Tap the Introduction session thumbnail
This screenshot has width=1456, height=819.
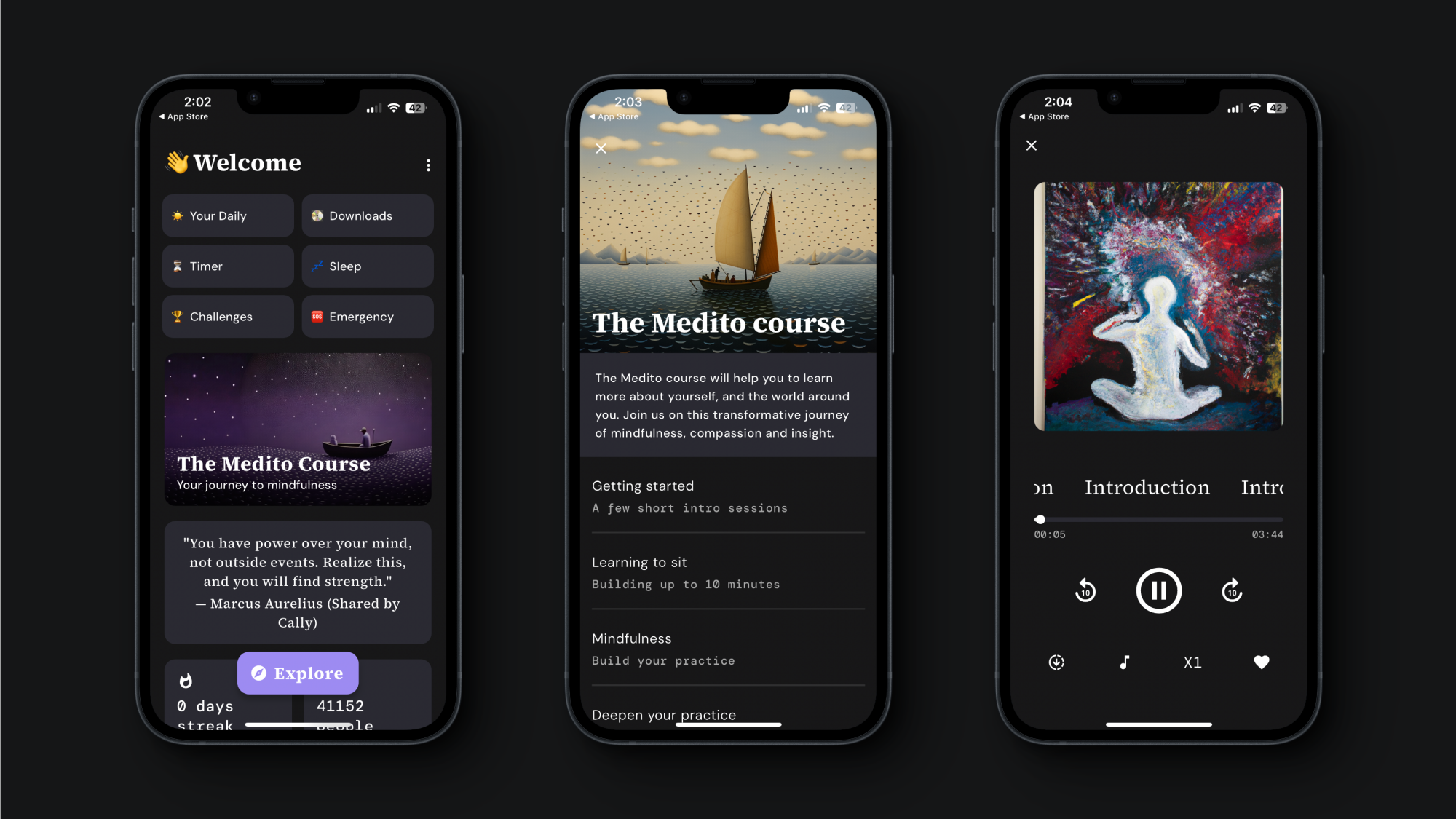coord(1158,306)
